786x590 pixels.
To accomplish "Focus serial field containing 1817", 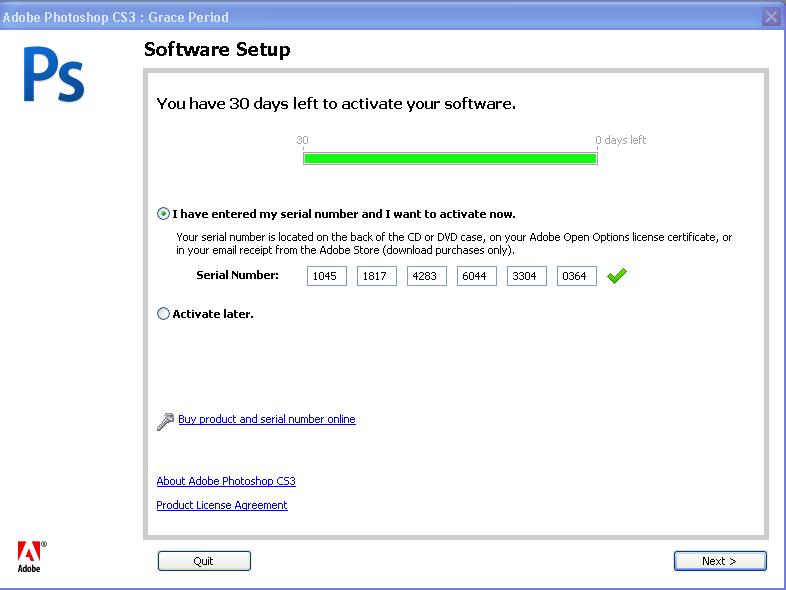I will [376, 276].
